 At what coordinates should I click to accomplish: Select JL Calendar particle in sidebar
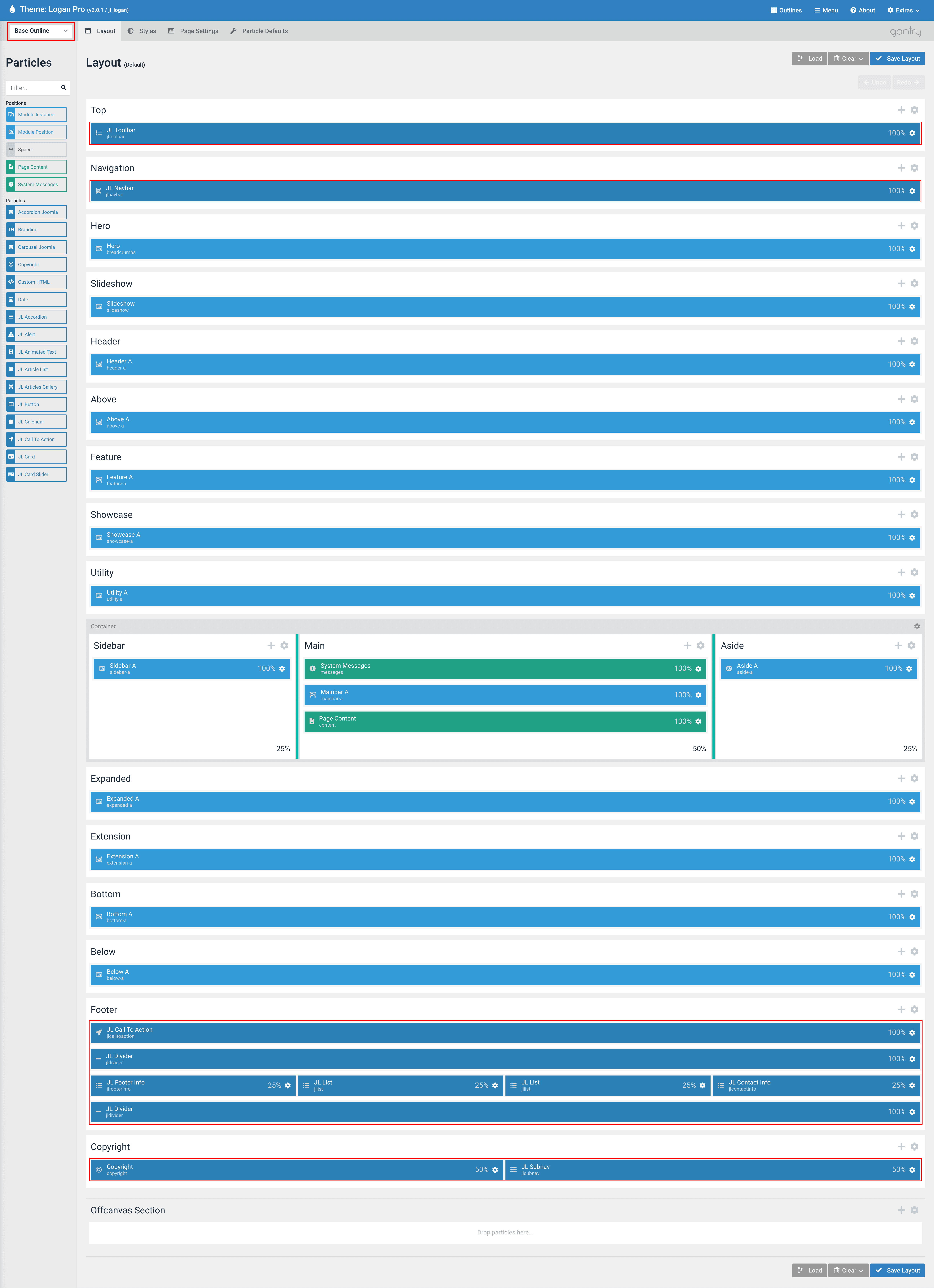[x=36, y=422]
